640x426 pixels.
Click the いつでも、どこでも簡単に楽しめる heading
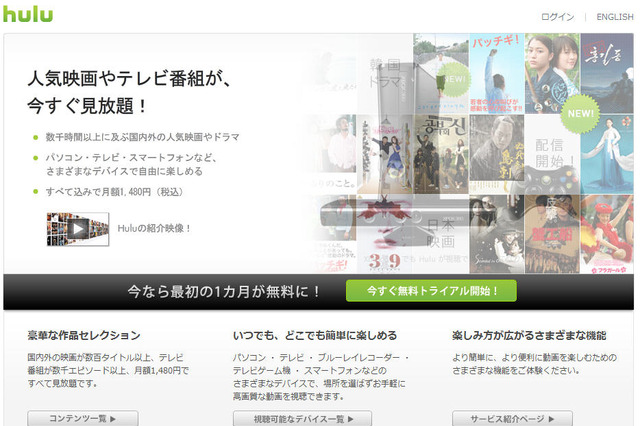click(315, 335)
